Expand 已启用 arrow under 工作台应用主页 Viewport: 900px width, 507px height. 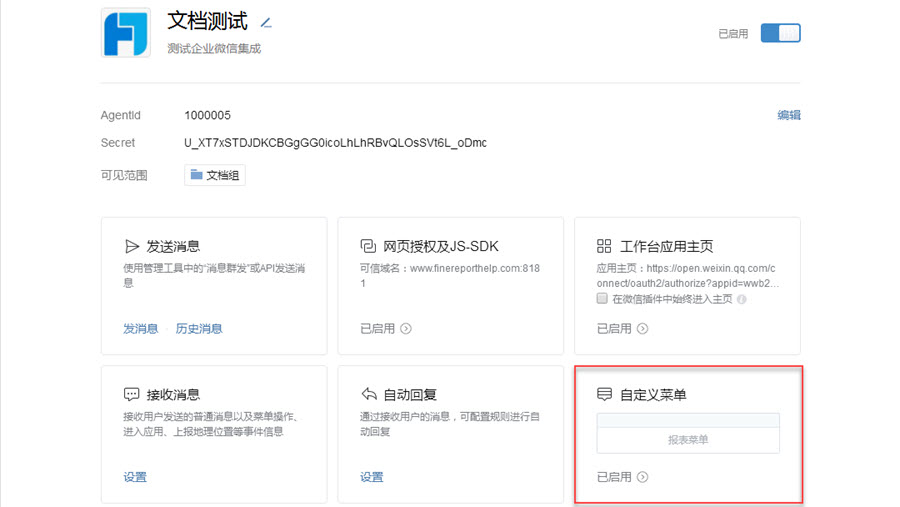pos(642,328)
